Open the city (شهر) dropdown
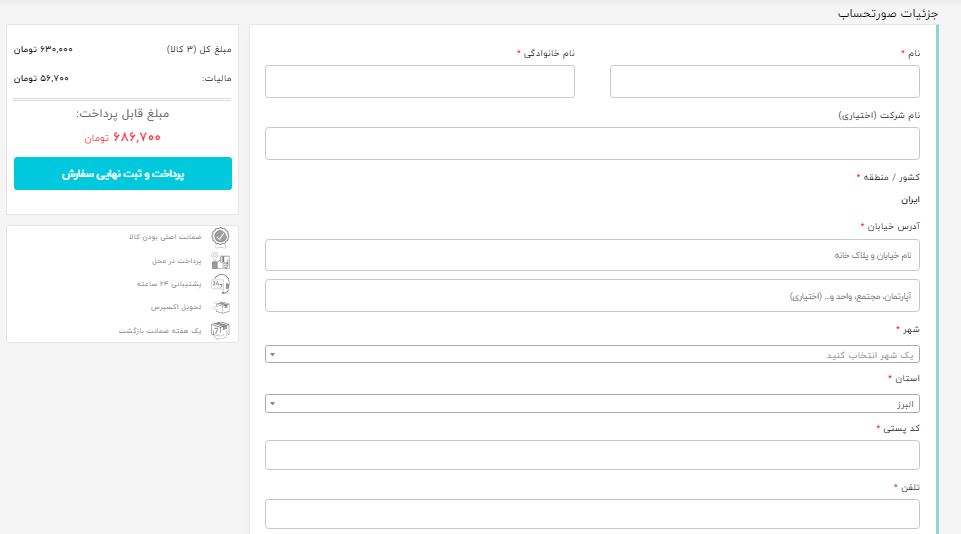 (592, 355)
